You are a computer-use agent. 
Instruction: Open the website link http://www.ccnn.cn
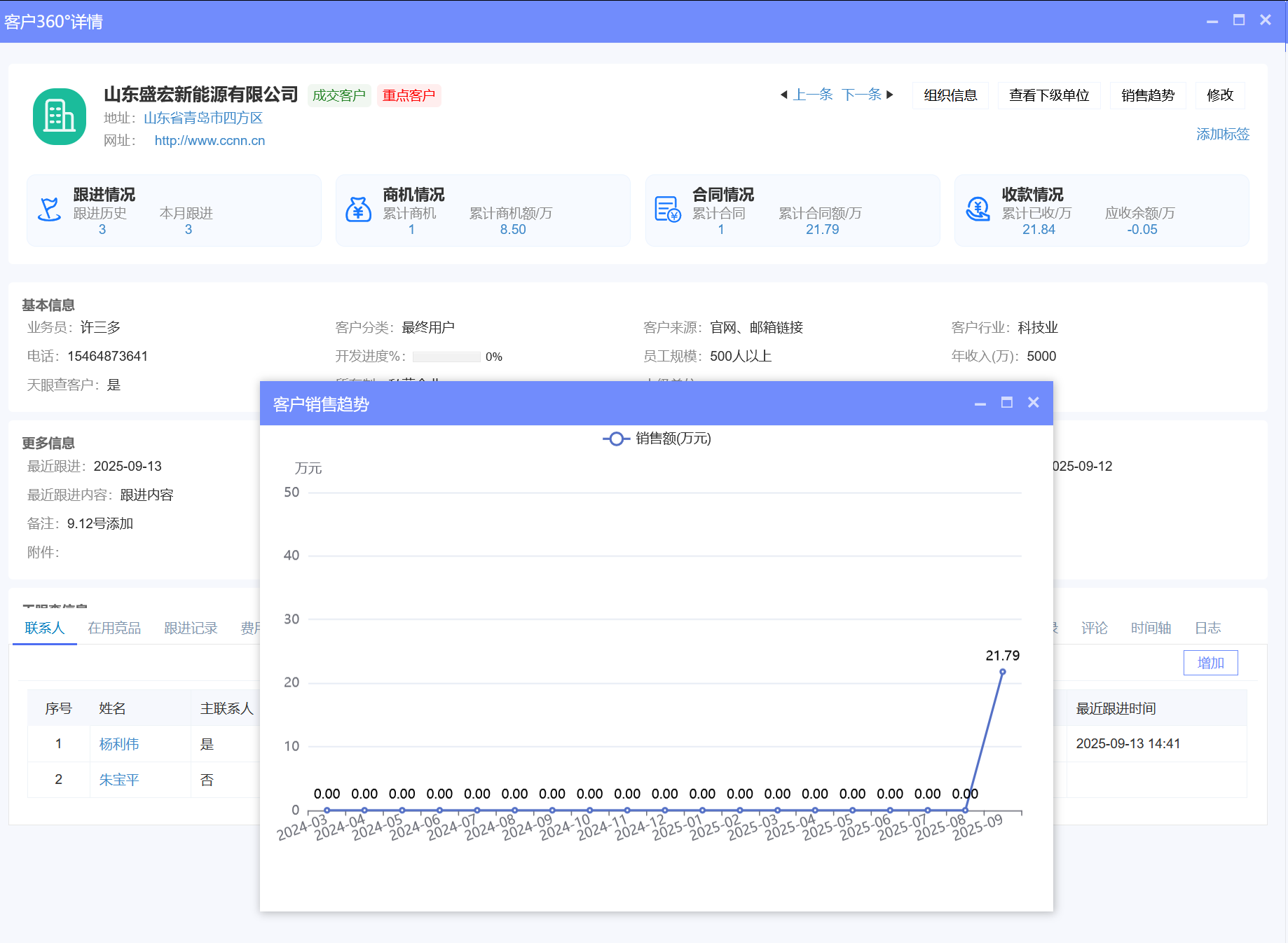point(209,140)
